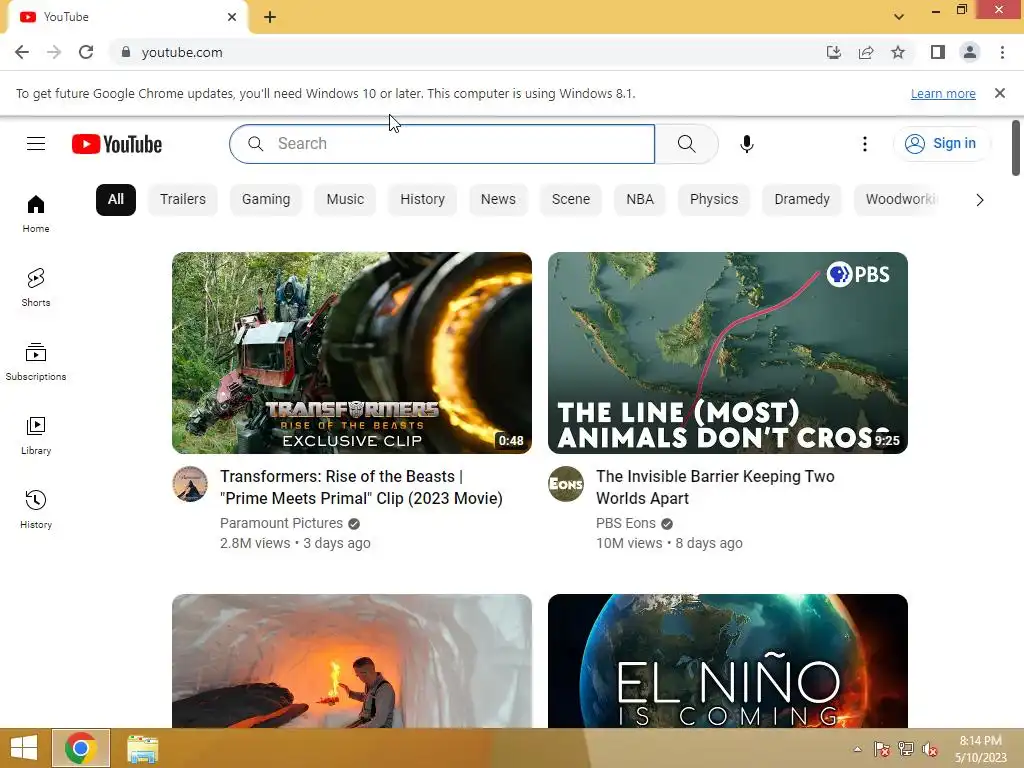Open the PBS Eons channel avatar
The image size is (1024, 768).
pyautogui.click(x=566, y=484)
